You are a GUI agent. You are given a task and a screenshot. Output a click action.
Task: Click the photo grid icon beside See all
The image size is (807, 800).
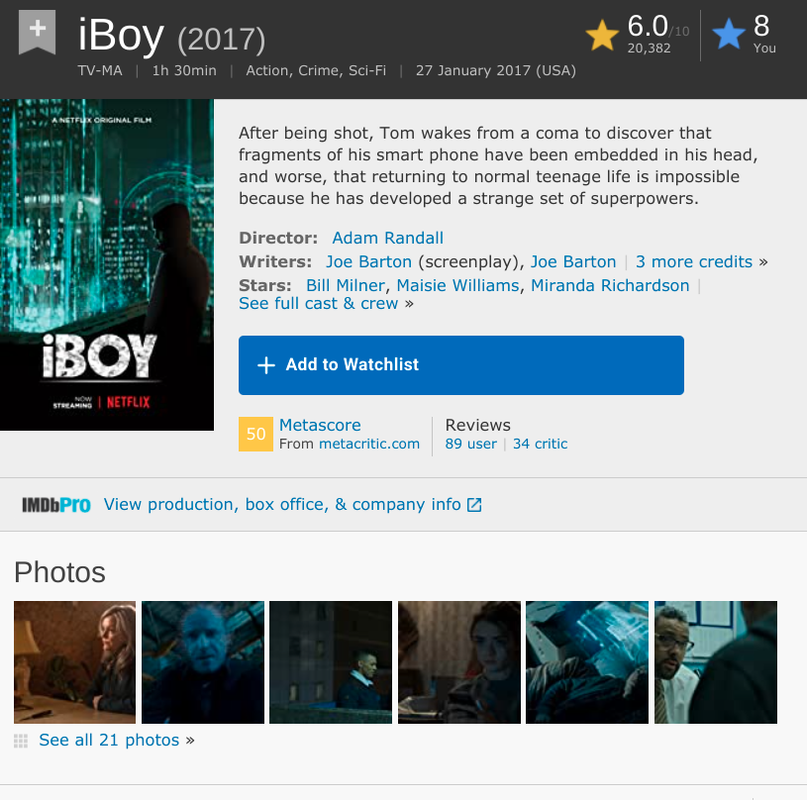tap(21, 741)
